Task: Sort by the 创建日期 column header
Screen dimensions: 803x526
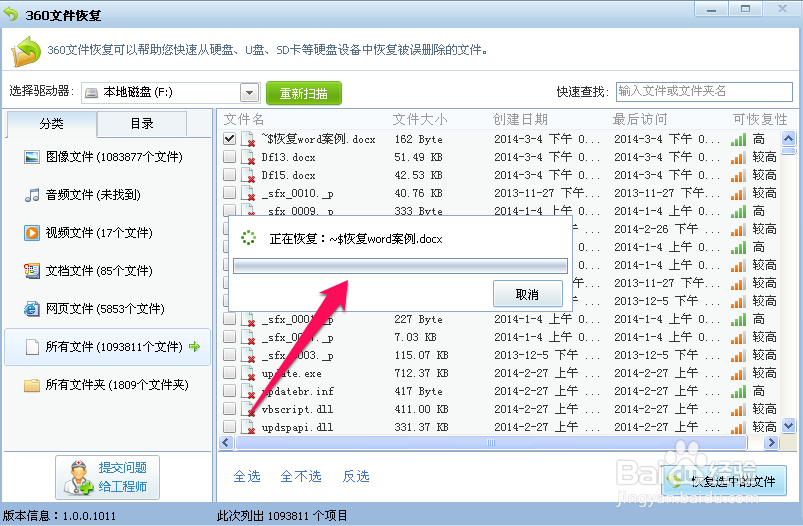Action: coord(520,119)
